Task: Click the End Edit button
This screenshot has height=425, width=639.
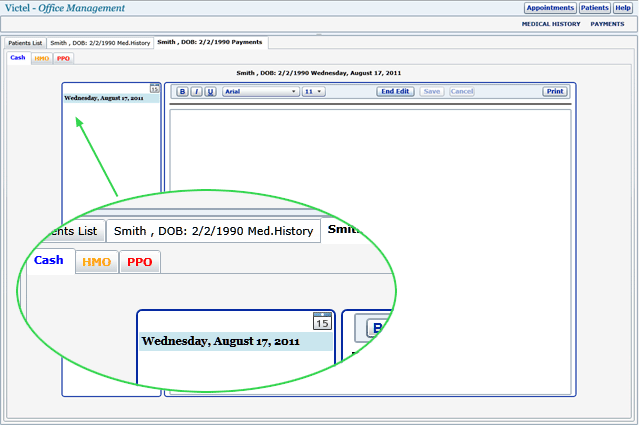Action: [395, 91]
